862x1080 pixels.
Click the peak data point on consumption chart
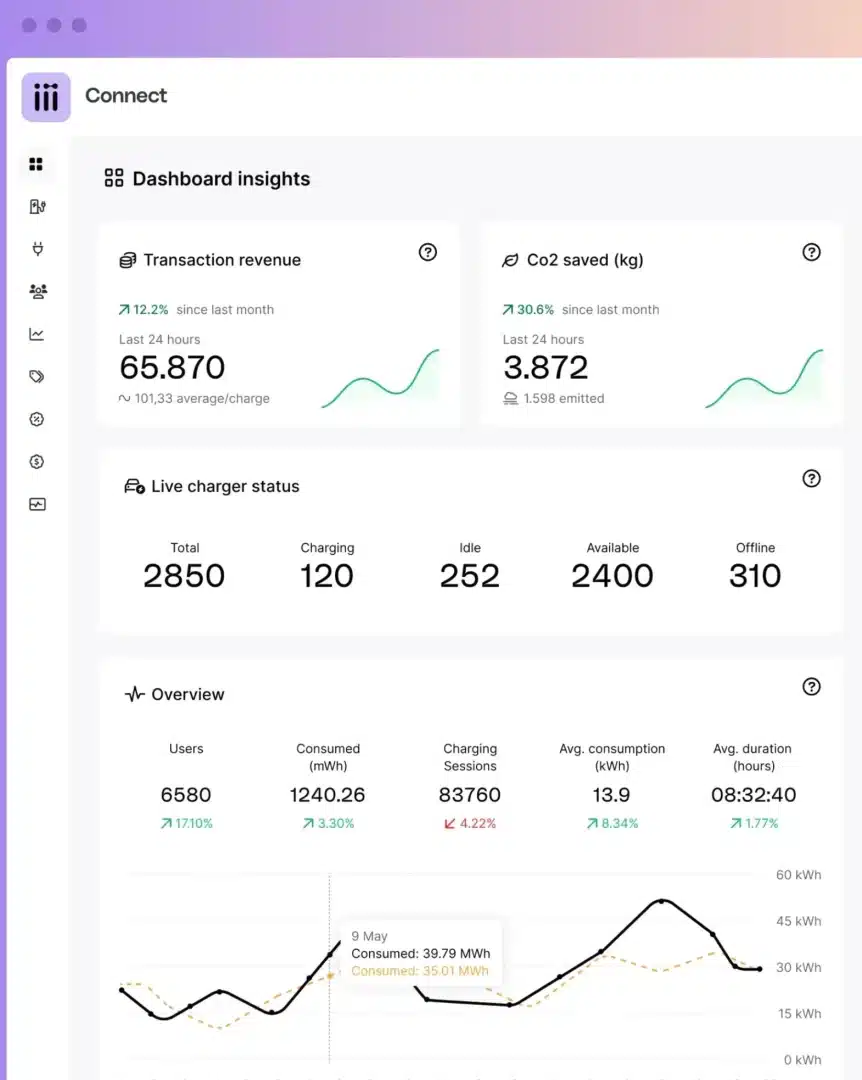661,900
